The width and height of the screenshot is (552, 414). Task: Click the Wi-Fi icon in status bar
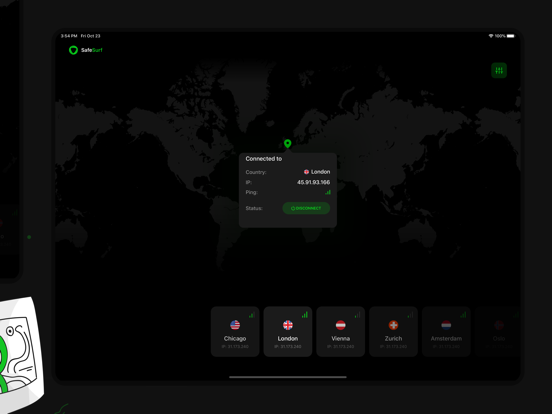[x=491, y=36]
